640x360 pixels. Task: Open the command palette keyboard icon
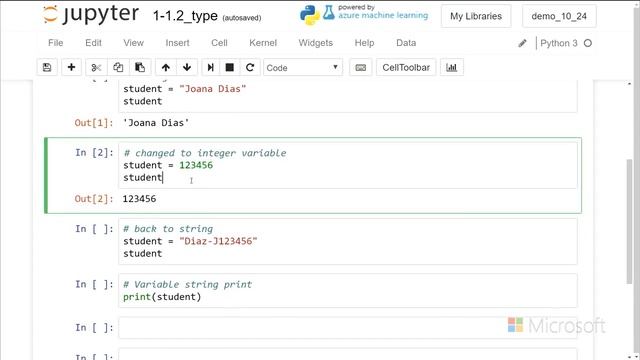point(361,67)
